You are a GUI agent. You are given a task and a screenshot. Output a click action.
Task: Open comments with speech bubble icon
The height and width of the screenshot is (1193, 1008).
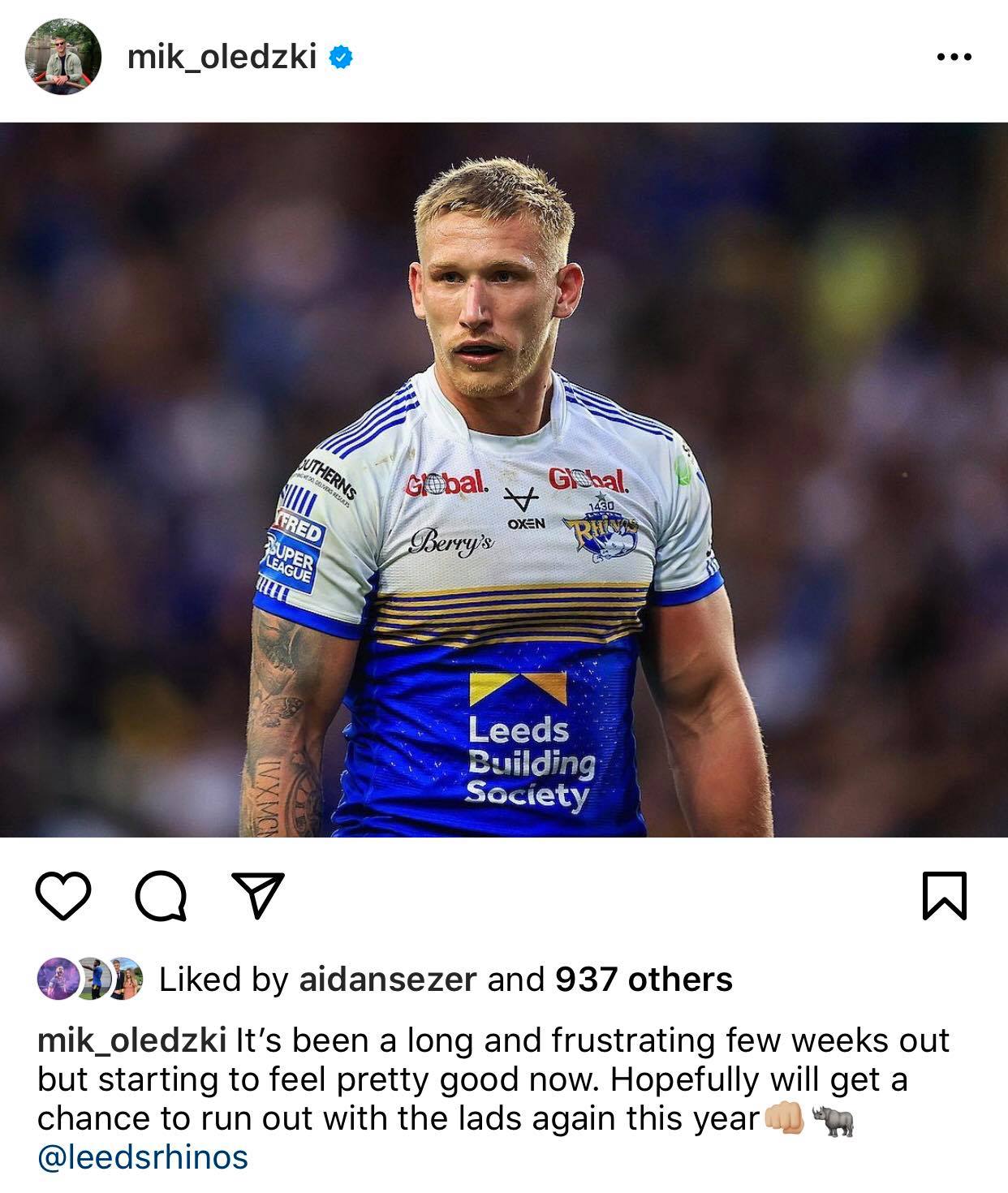pos(161,897)
